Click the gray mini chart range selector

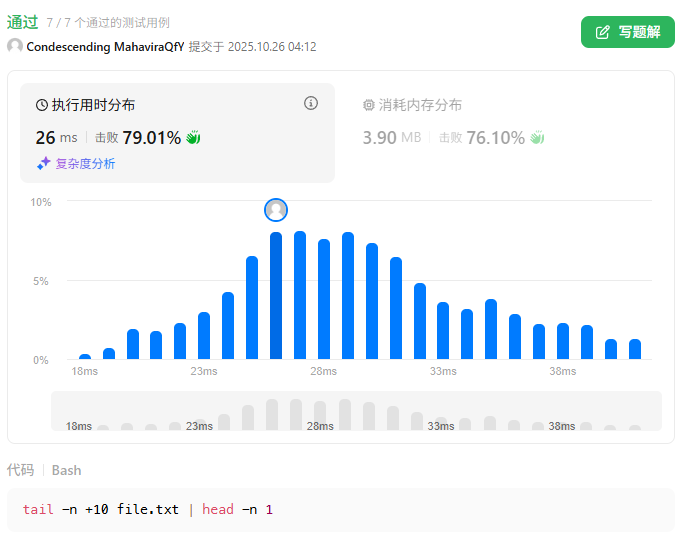(356, 411)
